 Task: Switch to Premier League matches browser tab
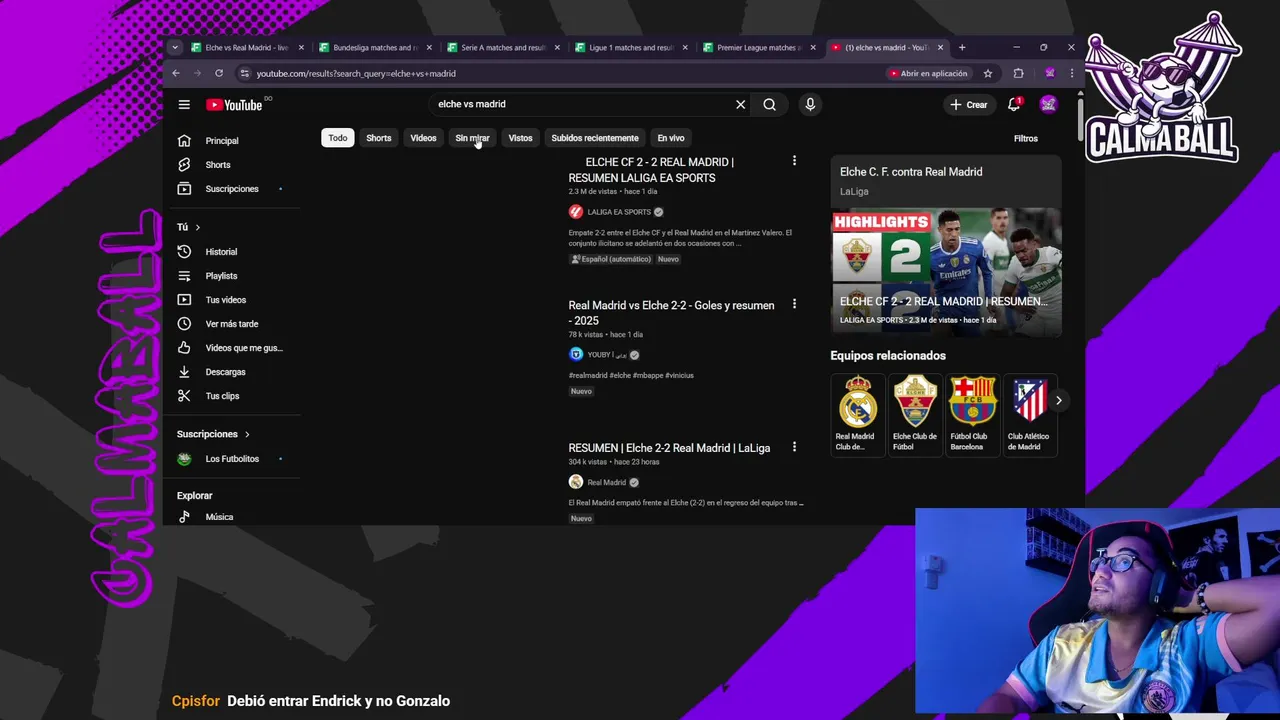(759, 47)
